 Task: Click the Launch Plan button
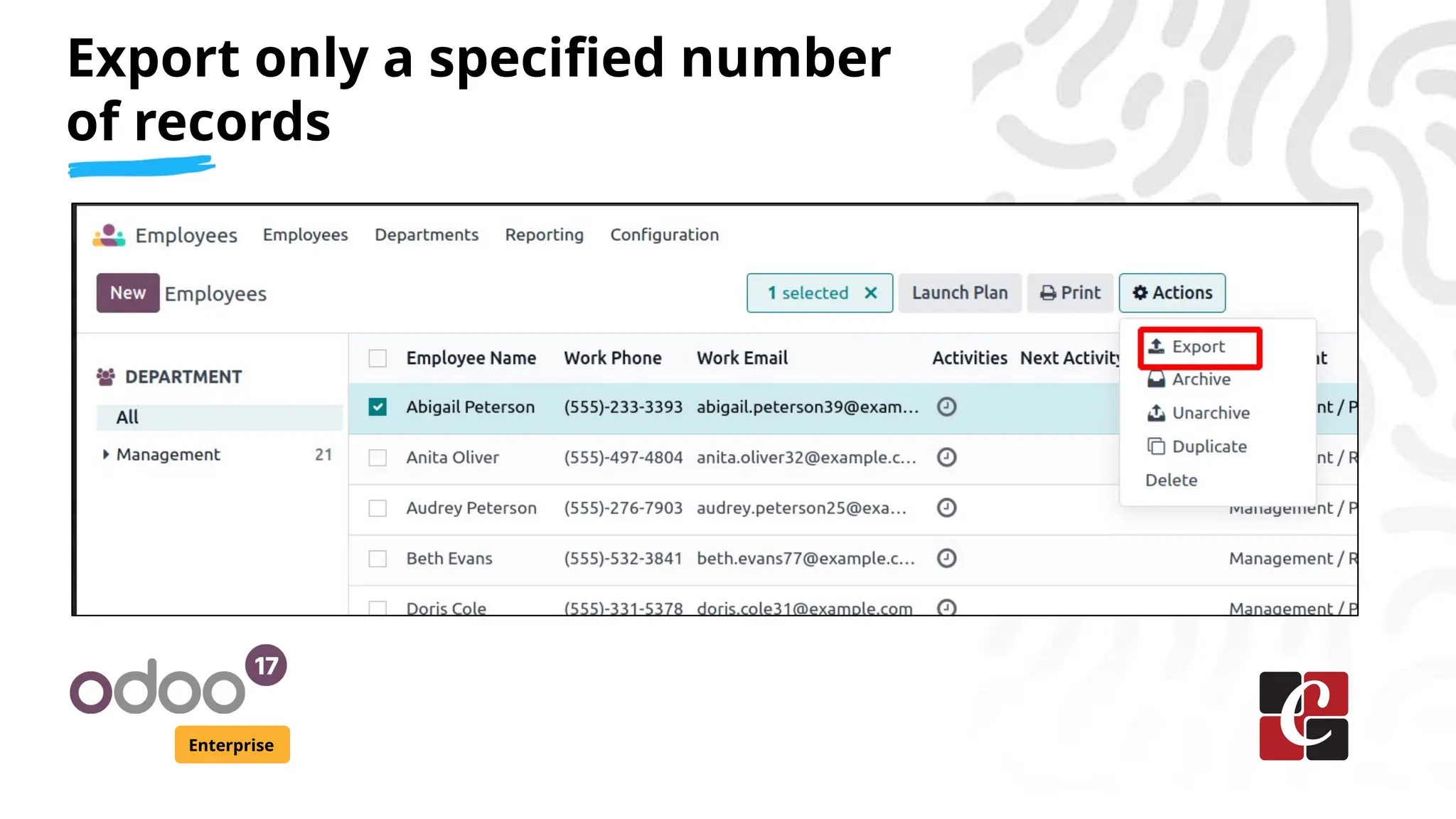click(960, 293)
